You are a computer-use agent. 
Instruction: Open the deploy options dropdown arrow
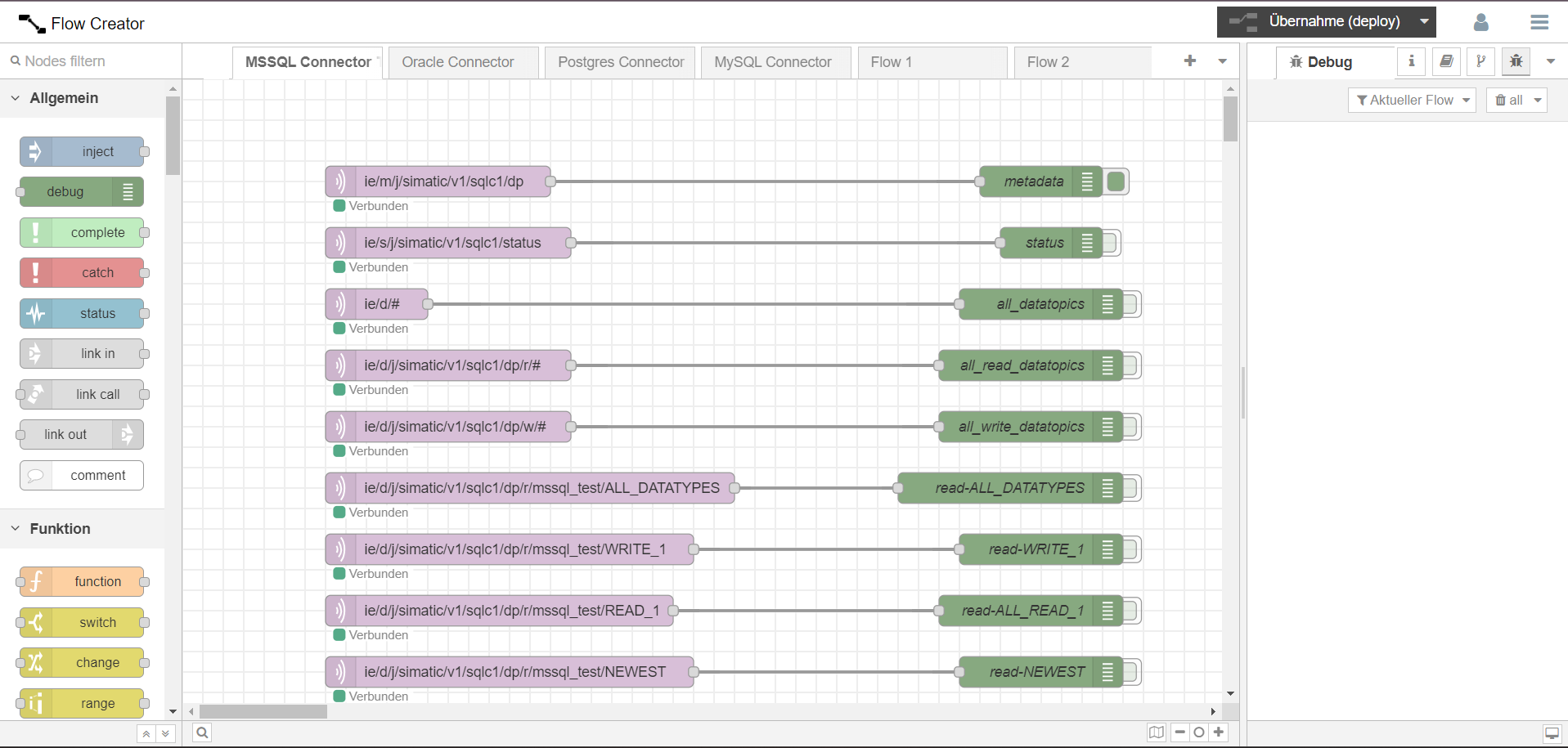(x=1424, y=22)
